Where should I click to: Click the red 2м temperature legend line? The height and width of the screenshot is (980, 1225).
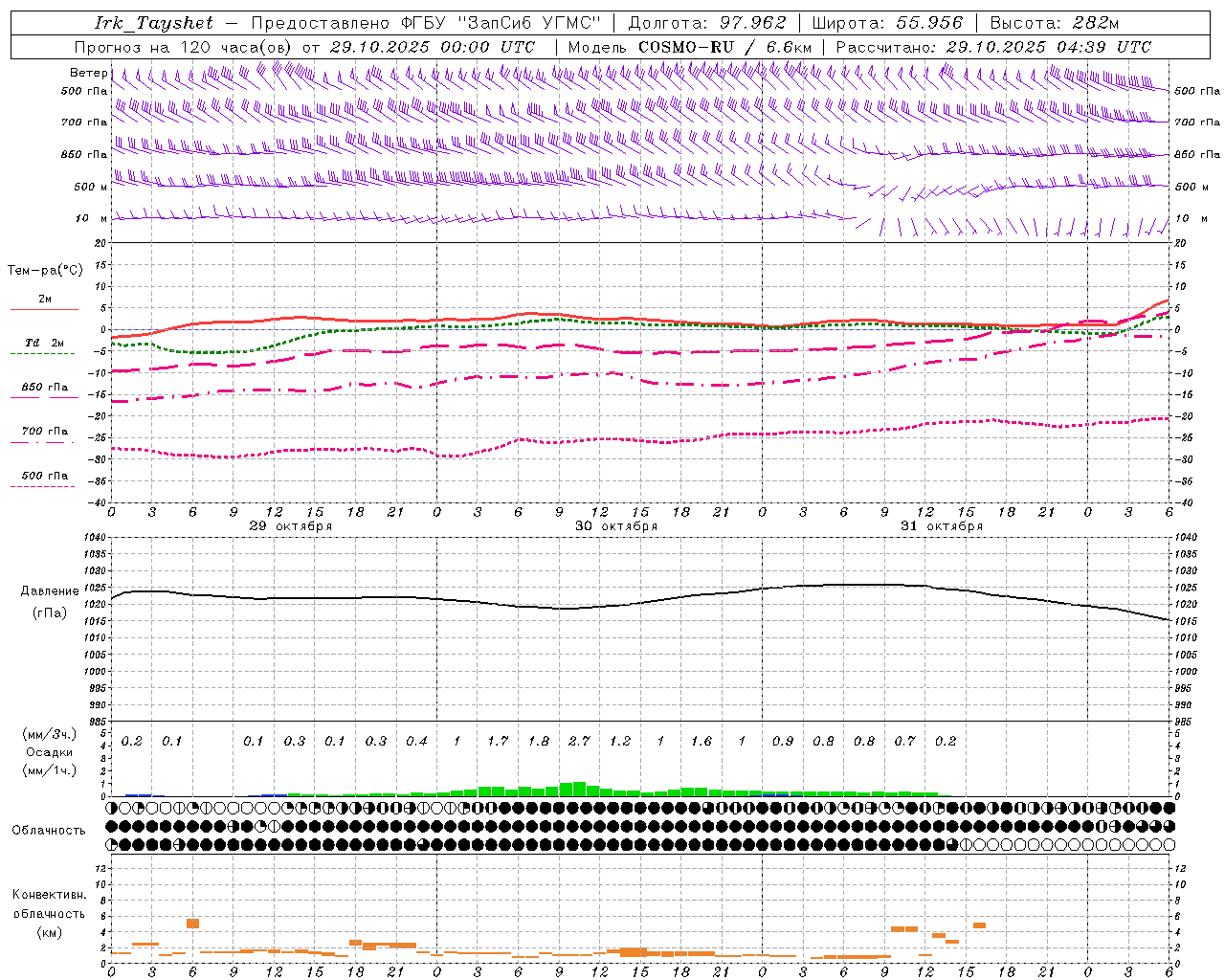44,309
